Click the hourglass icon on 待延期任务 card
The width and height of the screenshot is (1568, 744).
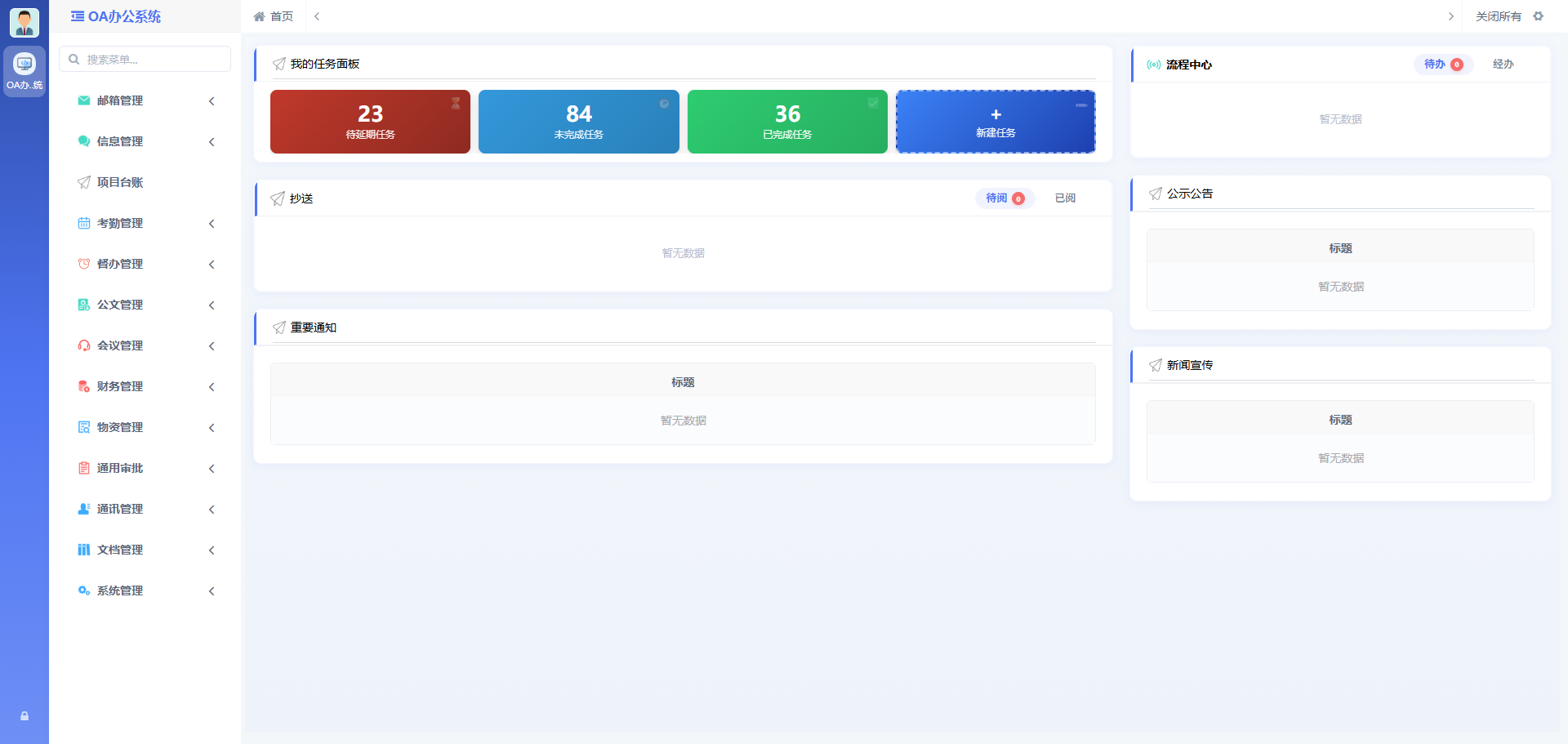point(456,103)
